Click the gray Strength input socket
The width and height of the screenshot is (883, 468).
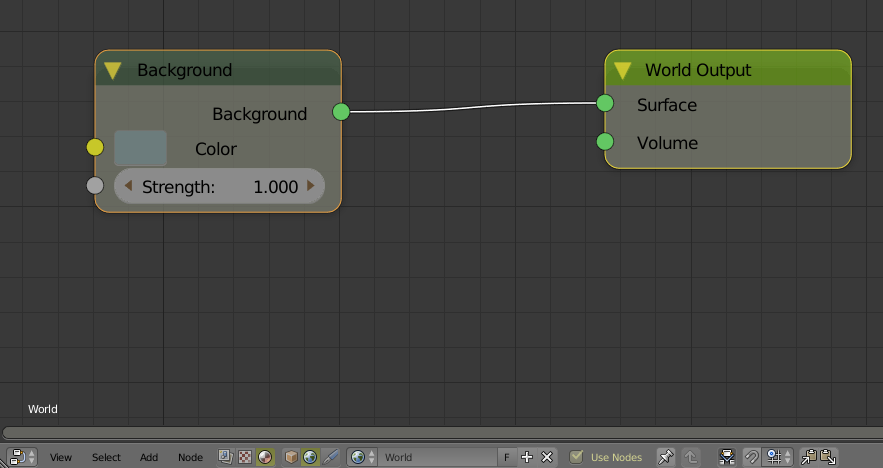95,185
